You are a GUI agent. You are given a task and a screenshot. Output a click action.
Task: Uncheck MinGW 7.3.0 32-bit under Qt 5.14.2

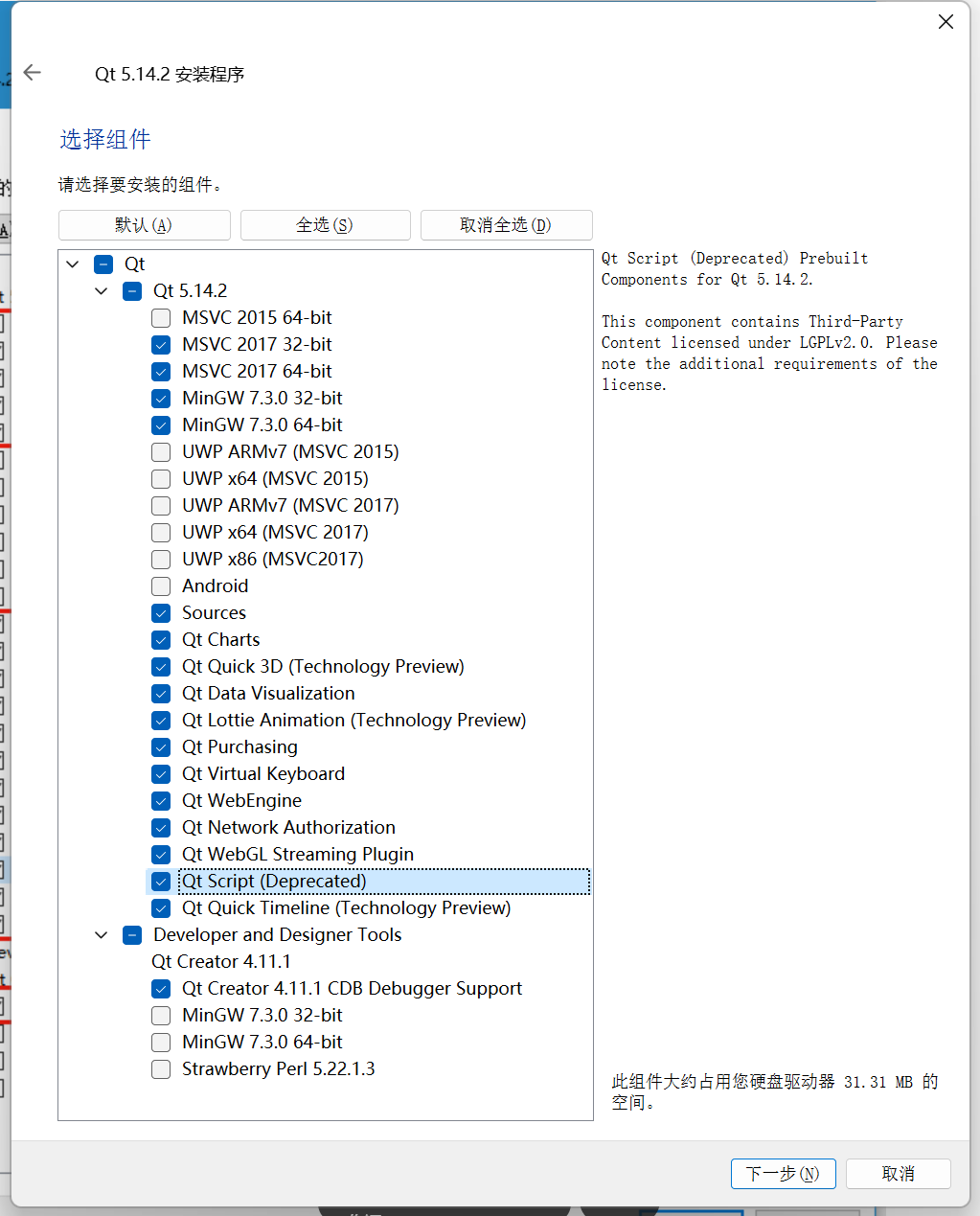coord(161,398)
